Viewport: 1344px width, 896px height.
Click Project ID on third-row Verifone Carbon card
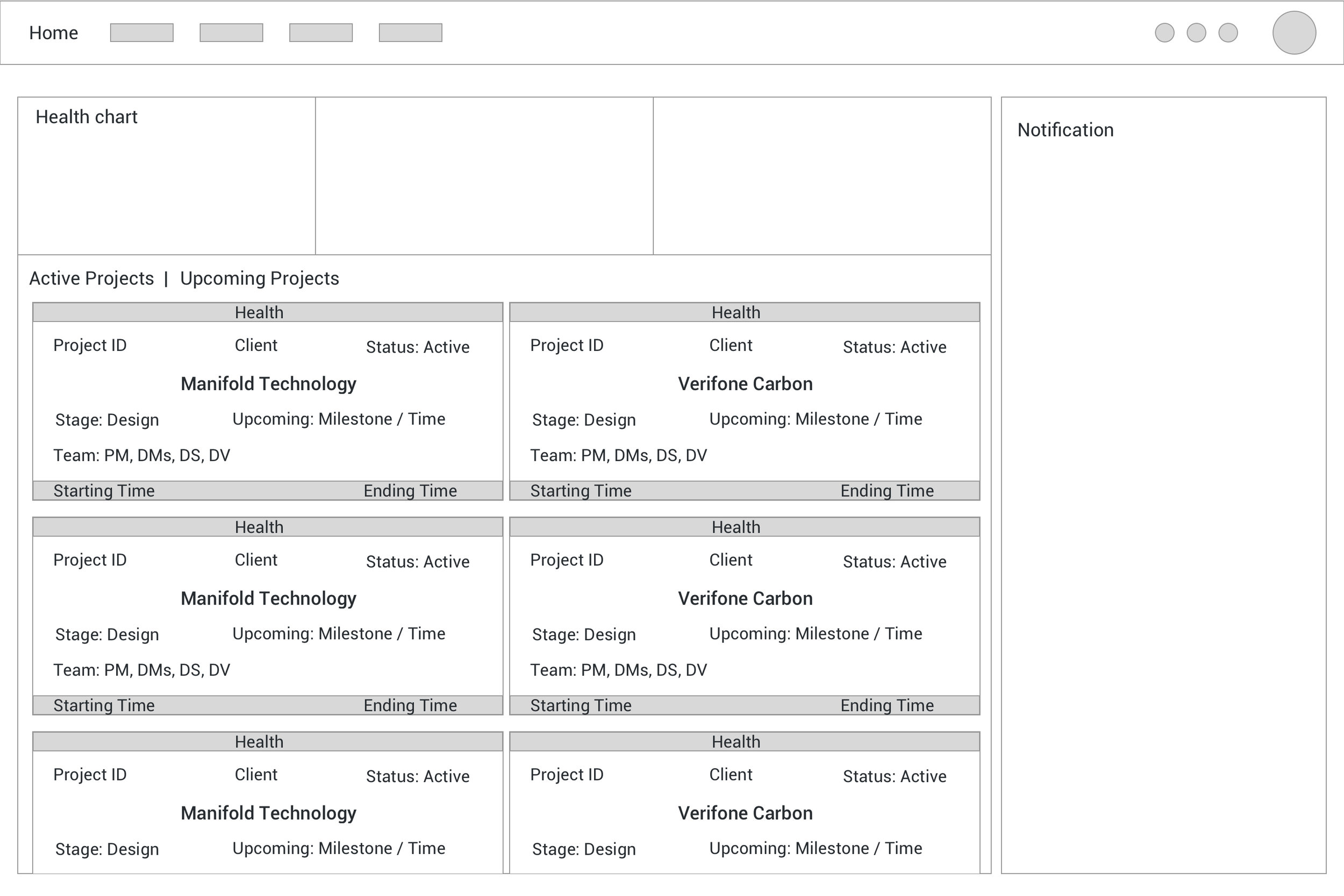pyautogui.click(x=567, y=775)
